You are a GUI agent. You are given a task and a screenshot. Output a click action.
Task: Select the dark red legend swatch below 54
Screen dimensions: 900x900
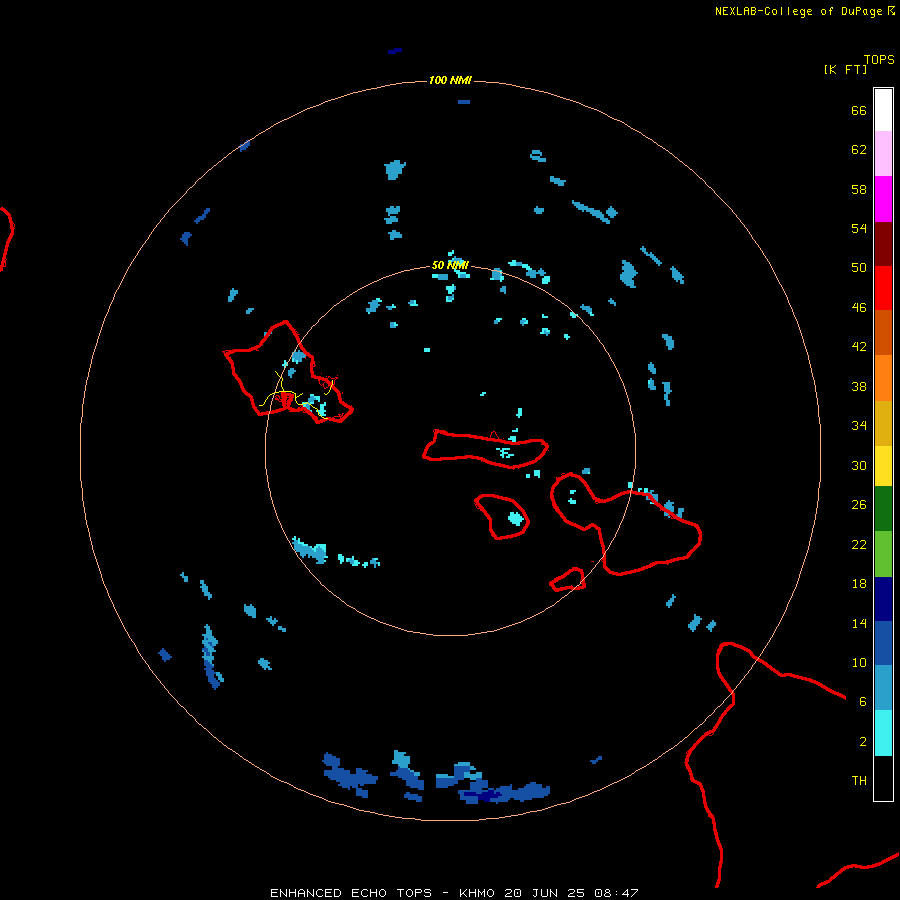pos(883,244)
